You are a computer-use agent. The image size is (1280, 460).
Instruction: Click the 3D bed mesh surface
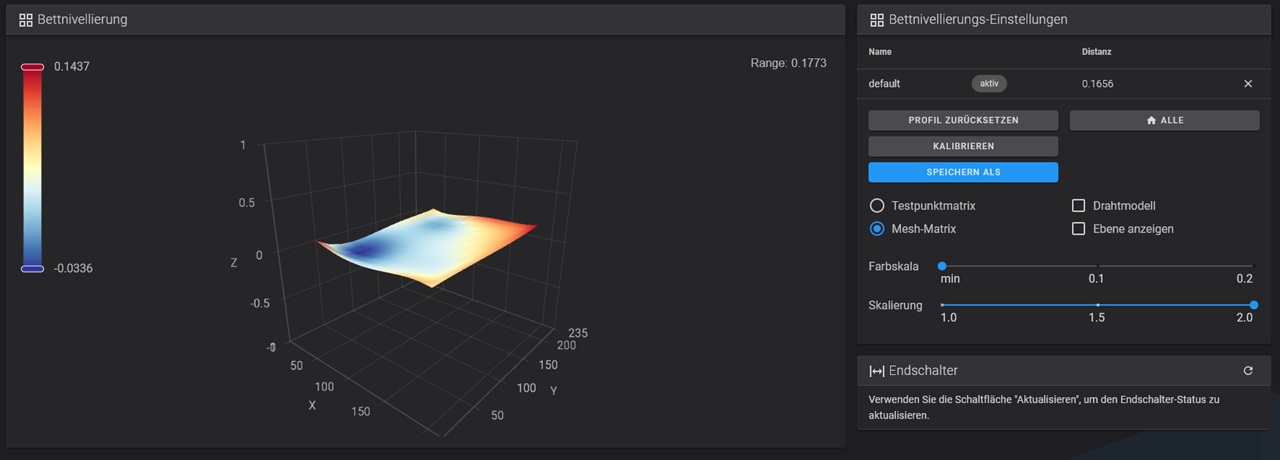[425, 248]
